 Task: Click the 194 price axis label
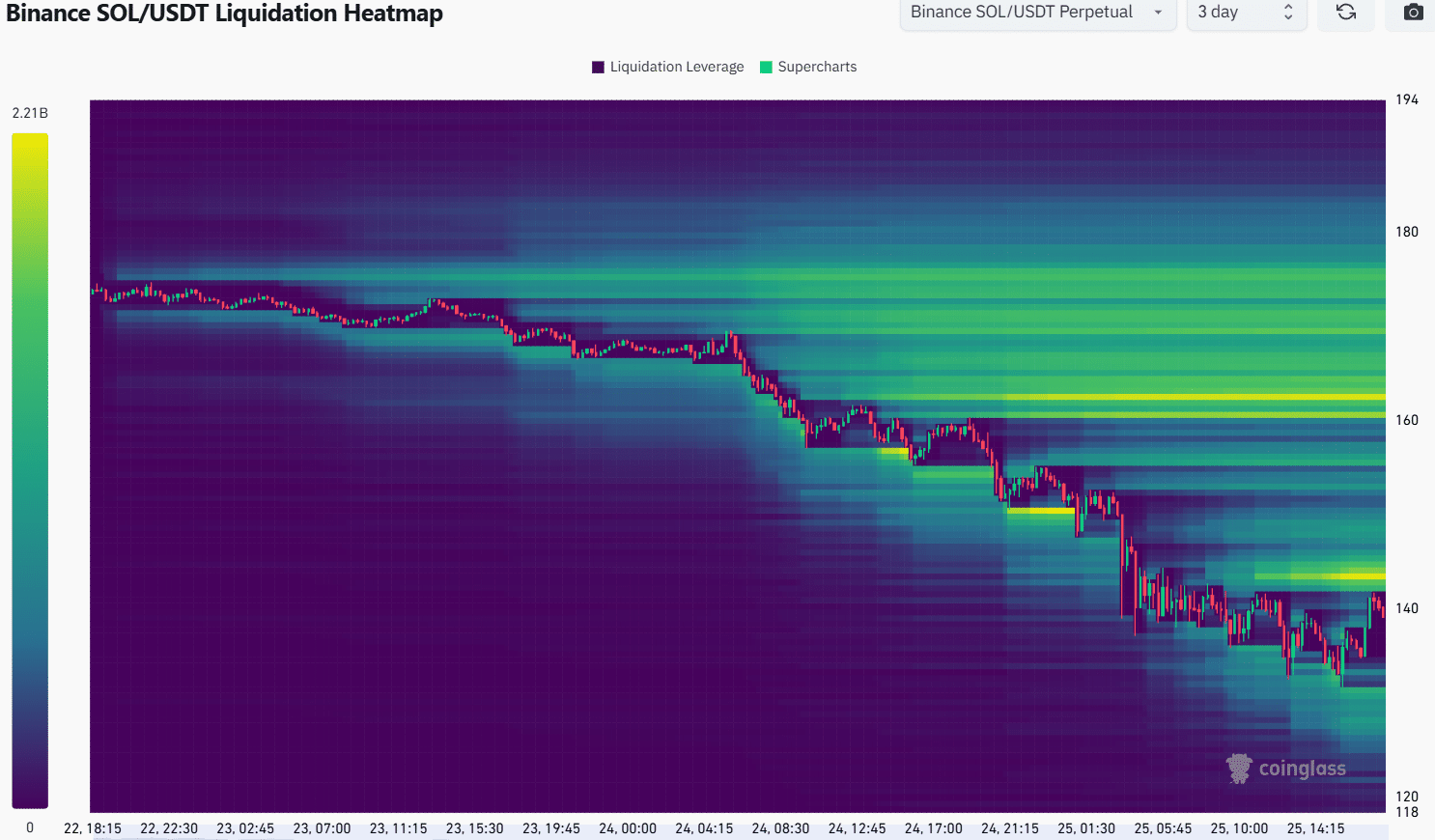pos(1407,99)
